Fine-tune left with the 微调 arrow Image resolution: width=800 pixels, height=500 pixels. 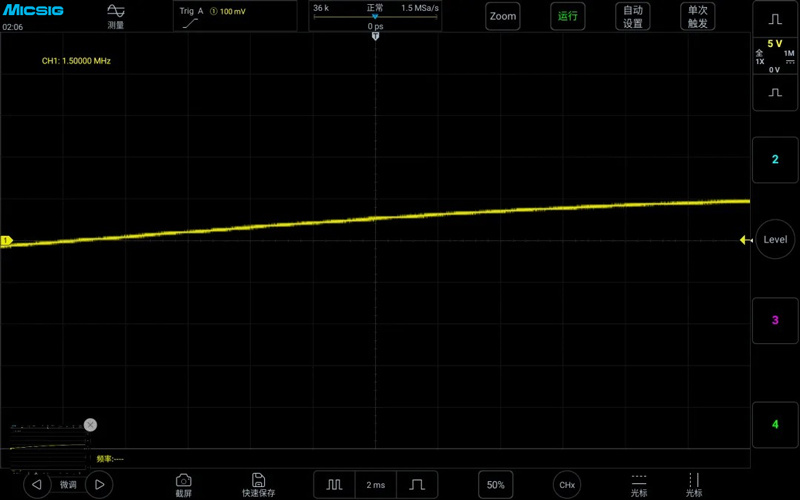tap(37, 485)
